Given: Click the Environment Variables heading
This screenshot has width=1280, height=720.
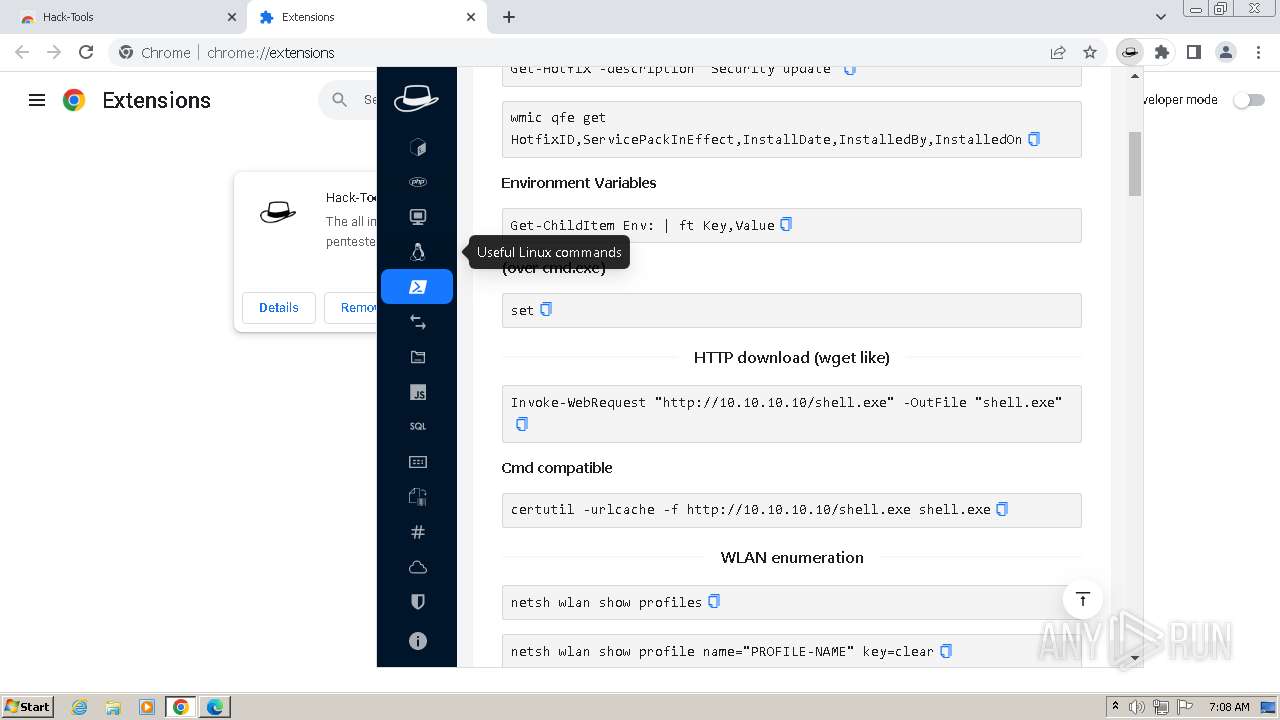Looking at the screenshot, I should click(x=579, y=183).
